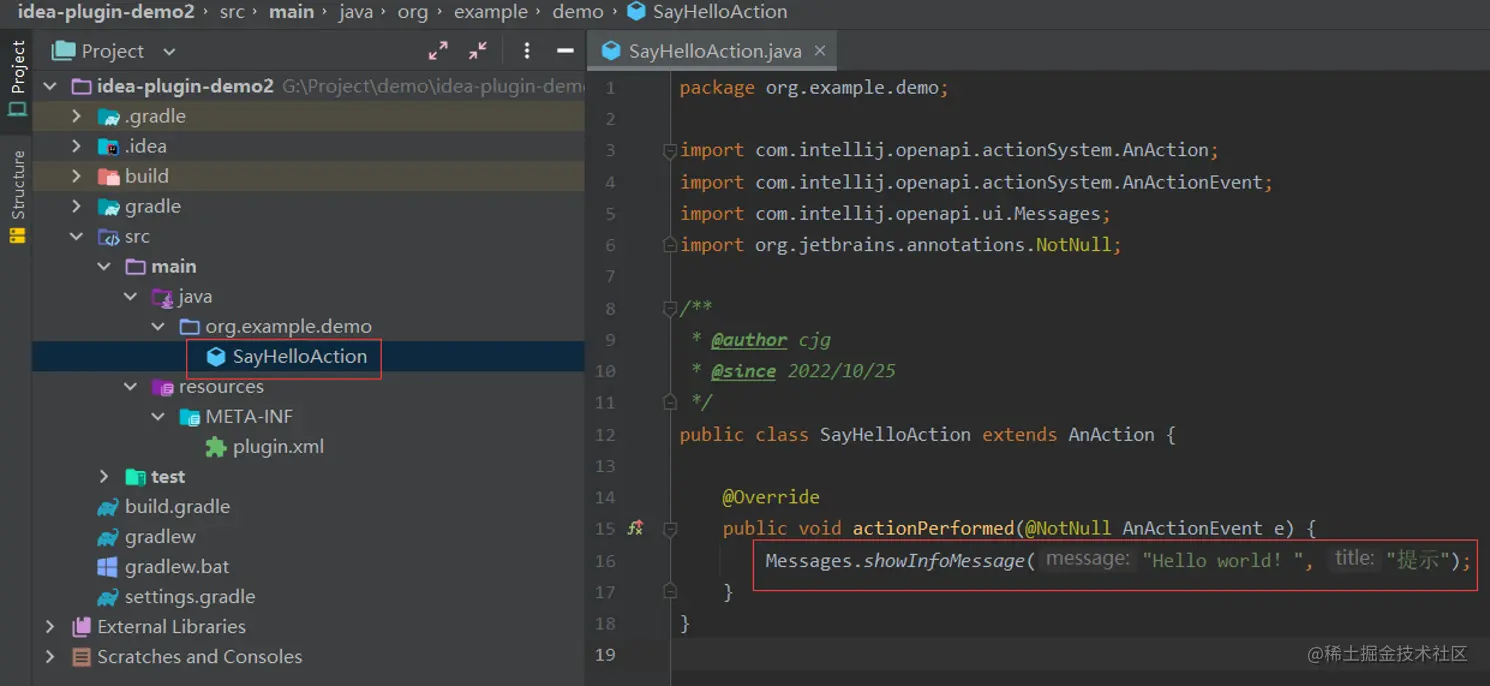The width and height of the screenshot is (1490, 686).
Task: Open the Structure tool window sidebar tab
Action: point(17,196)
